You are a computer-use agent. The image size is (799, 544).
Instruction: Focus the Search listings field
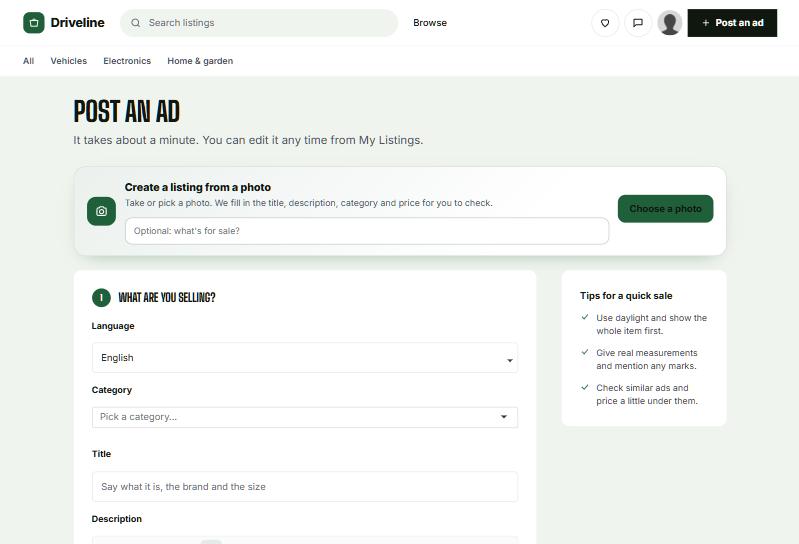coord(259,23)
